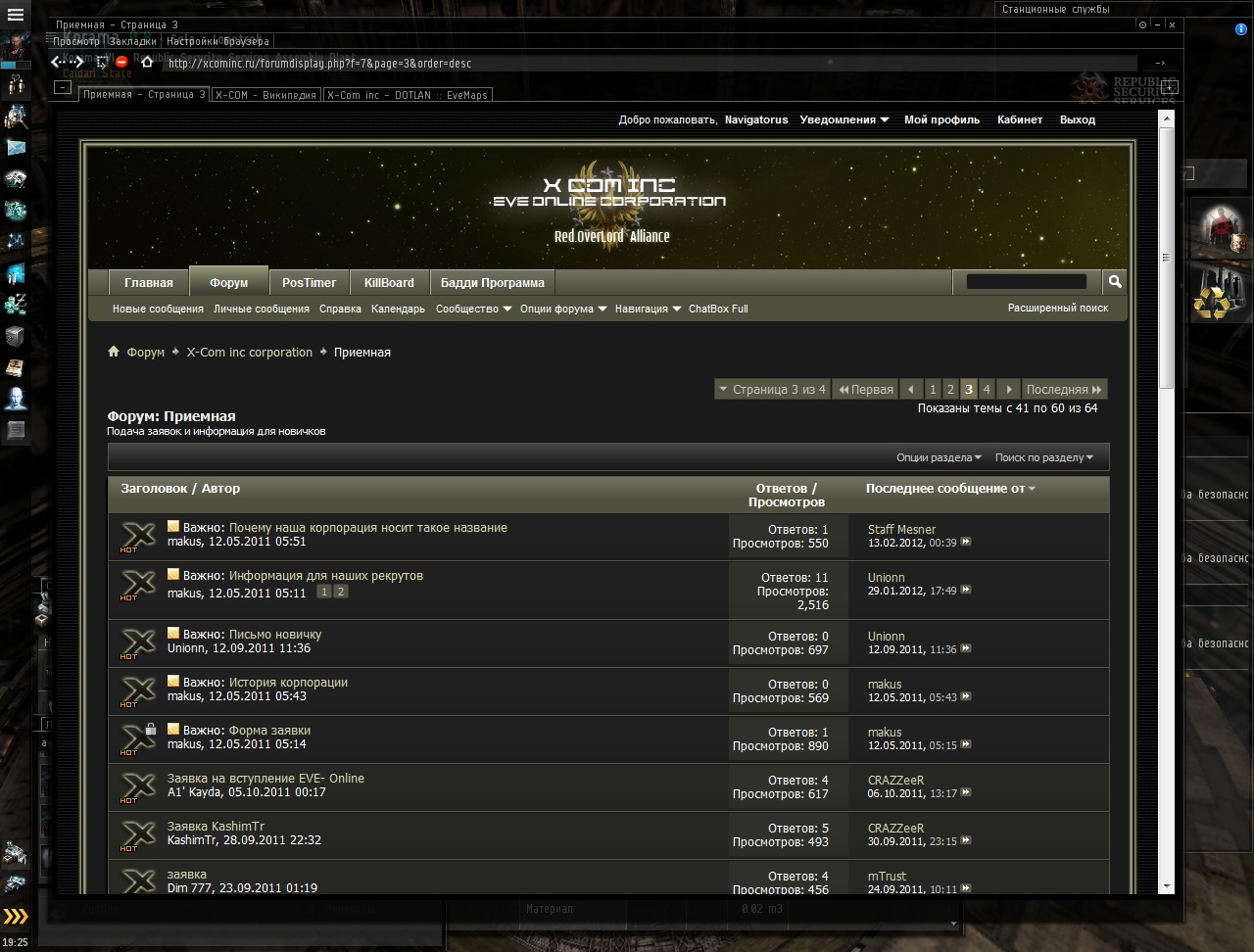Open the Страница 3 из 4 page dropdown
The image size is (1254, 952).
coord(772,389)
